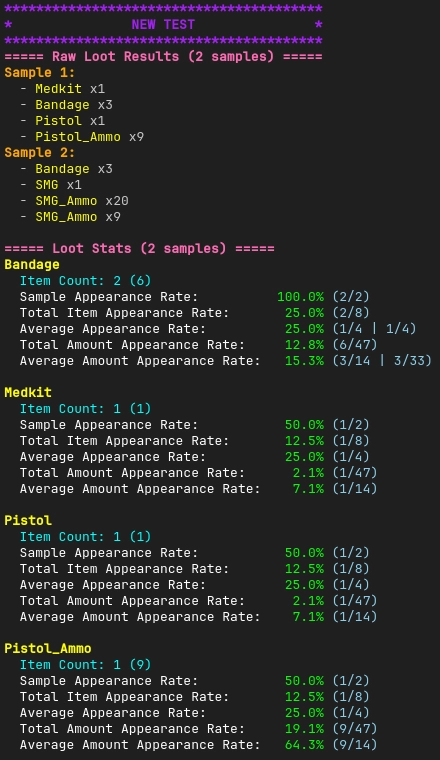Click Pistol's "(1/14)" fraction
Screen dimensions: 440x760
pos(355,616)
